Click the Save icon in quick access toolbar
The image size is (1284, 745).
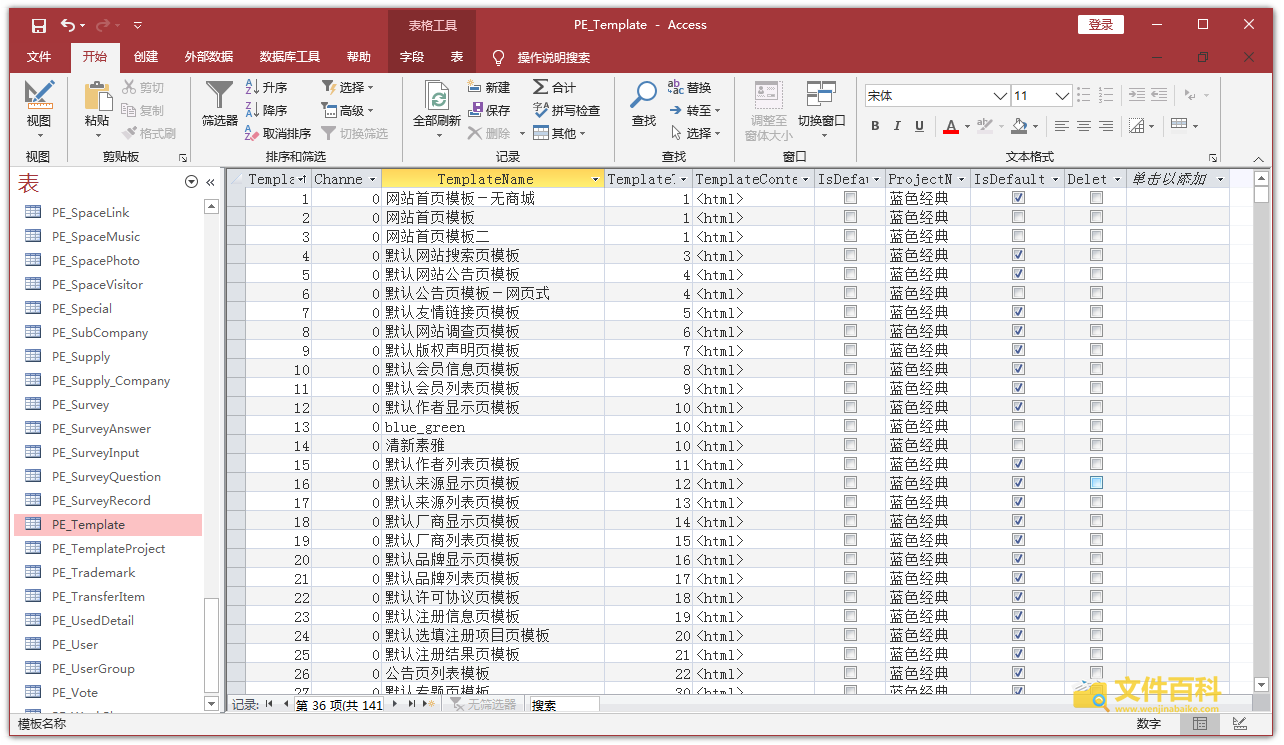(38, 25)
